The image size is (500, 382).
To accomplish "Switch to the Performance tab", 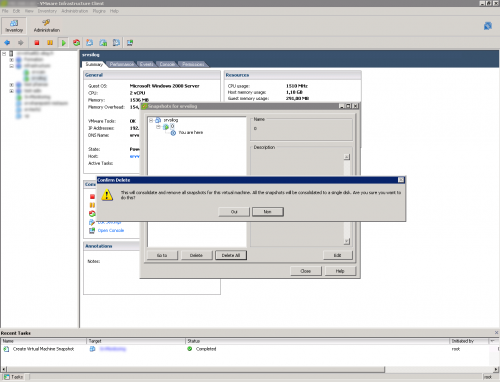I will tap(122, 64).
